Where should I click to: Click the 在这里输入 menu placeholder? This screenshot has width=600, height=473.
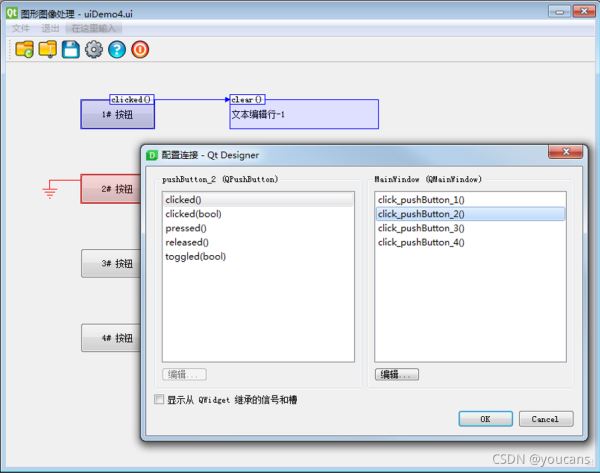coord(93,28)
